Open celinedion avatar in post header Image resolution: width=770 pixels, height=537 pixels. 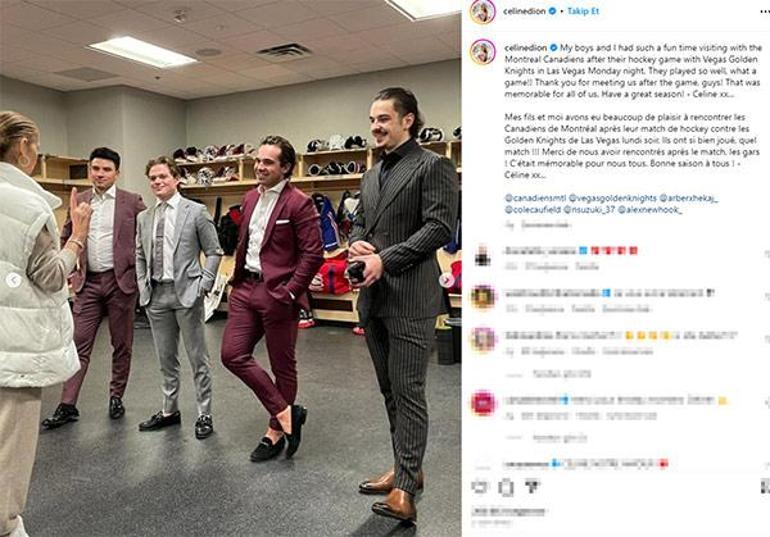pyautogui.click(x=483, y=12)
